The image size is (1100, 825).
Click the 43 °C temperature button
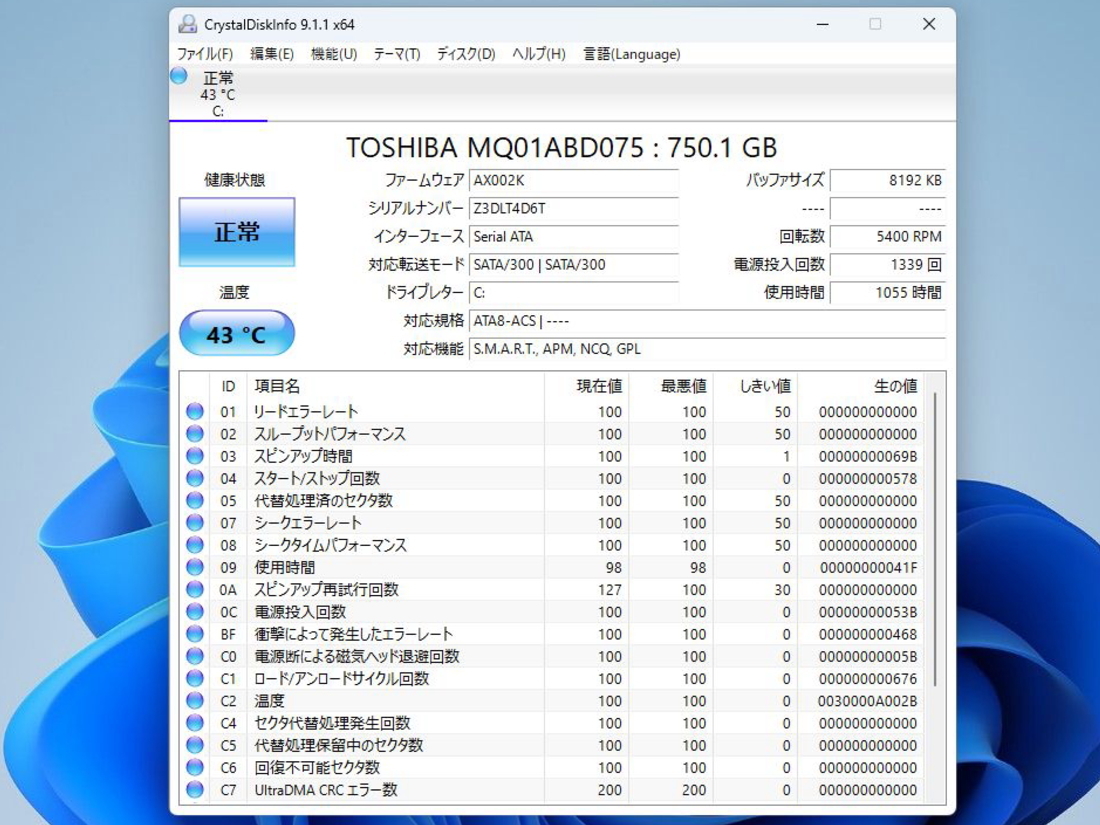(237, 333)
